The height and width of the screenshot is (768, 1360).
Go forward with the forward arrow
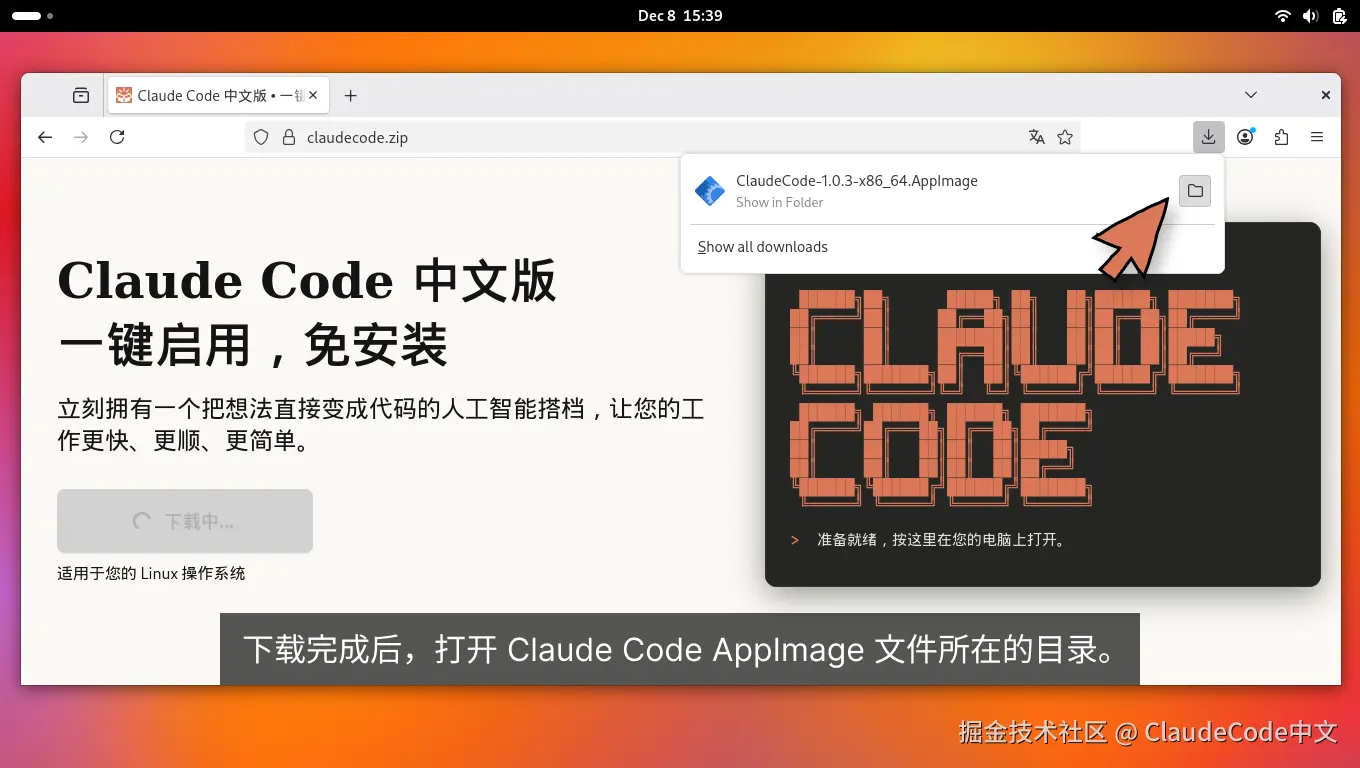[x=81, y=137]
